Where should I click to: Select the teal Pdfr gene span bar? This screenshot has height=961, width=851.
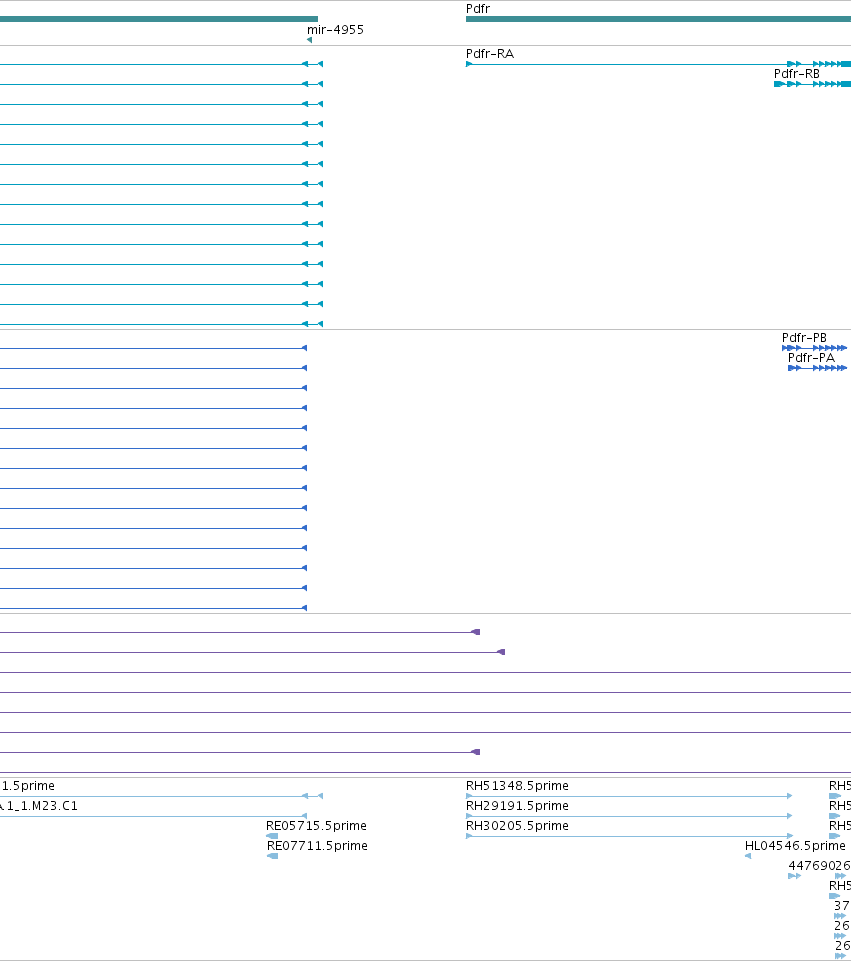click(659, 19)
